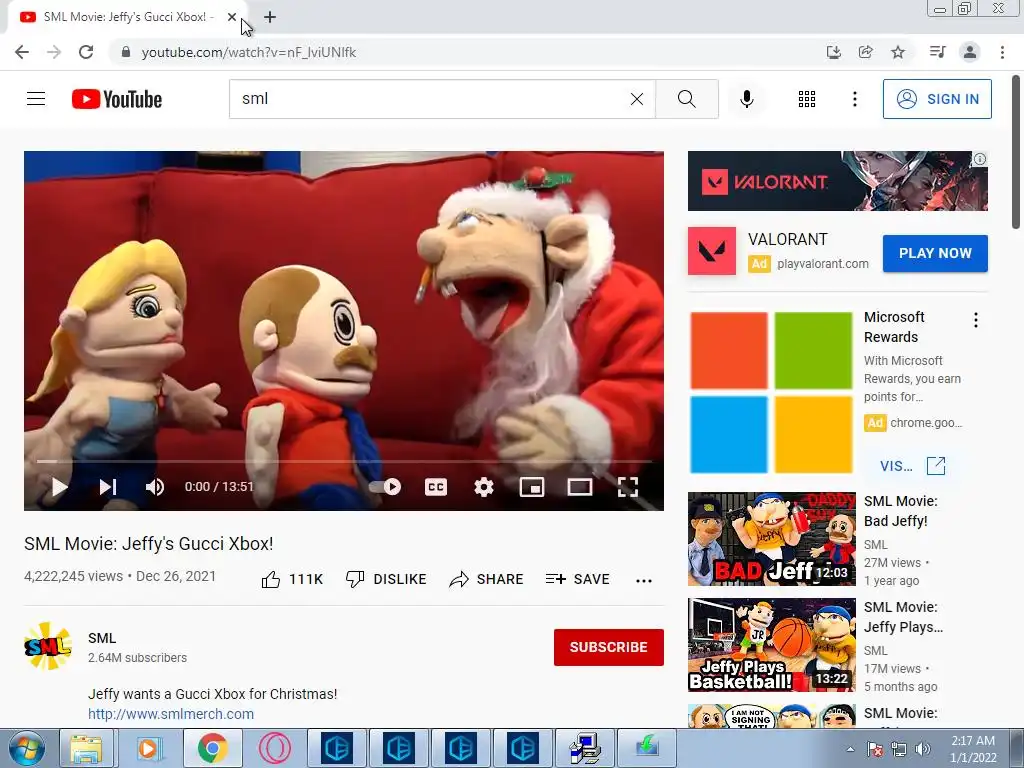This screenshot has height=768, width=1024.
Task: Open YouTube settings three-dot menu
Action: (x=854, y=99)
